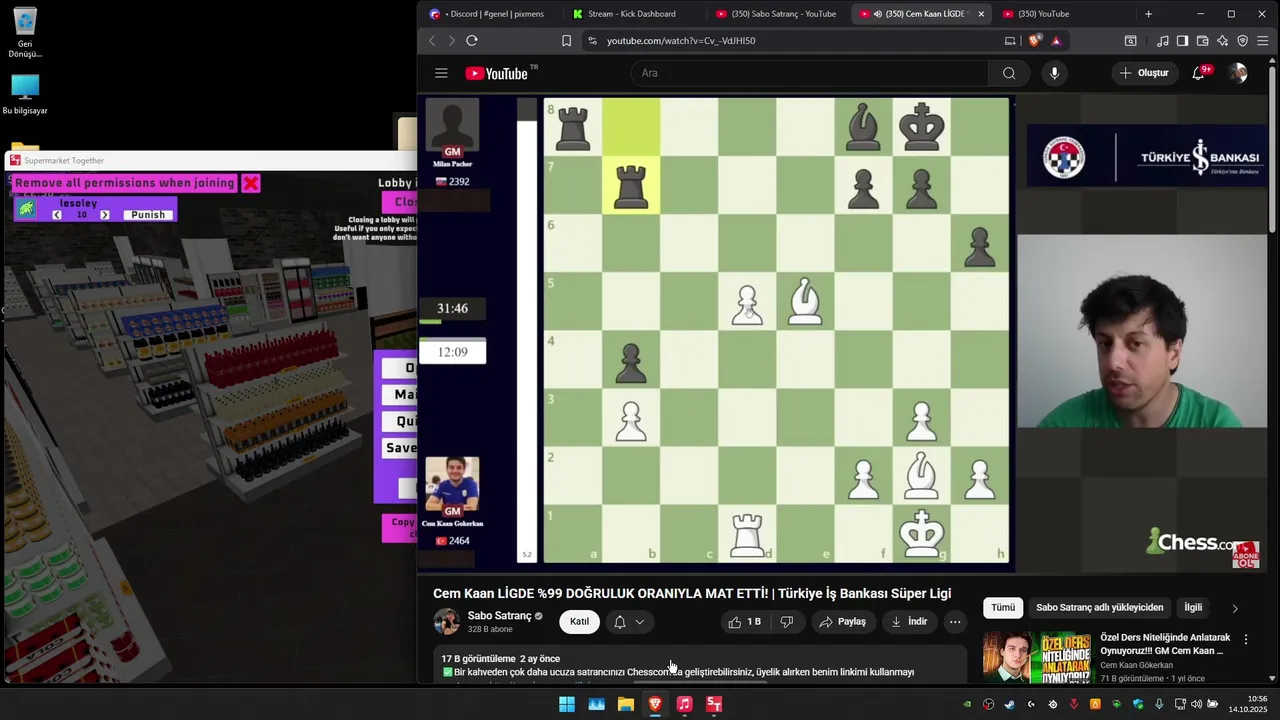Open File Explorer from taskbar

(626, 705)
